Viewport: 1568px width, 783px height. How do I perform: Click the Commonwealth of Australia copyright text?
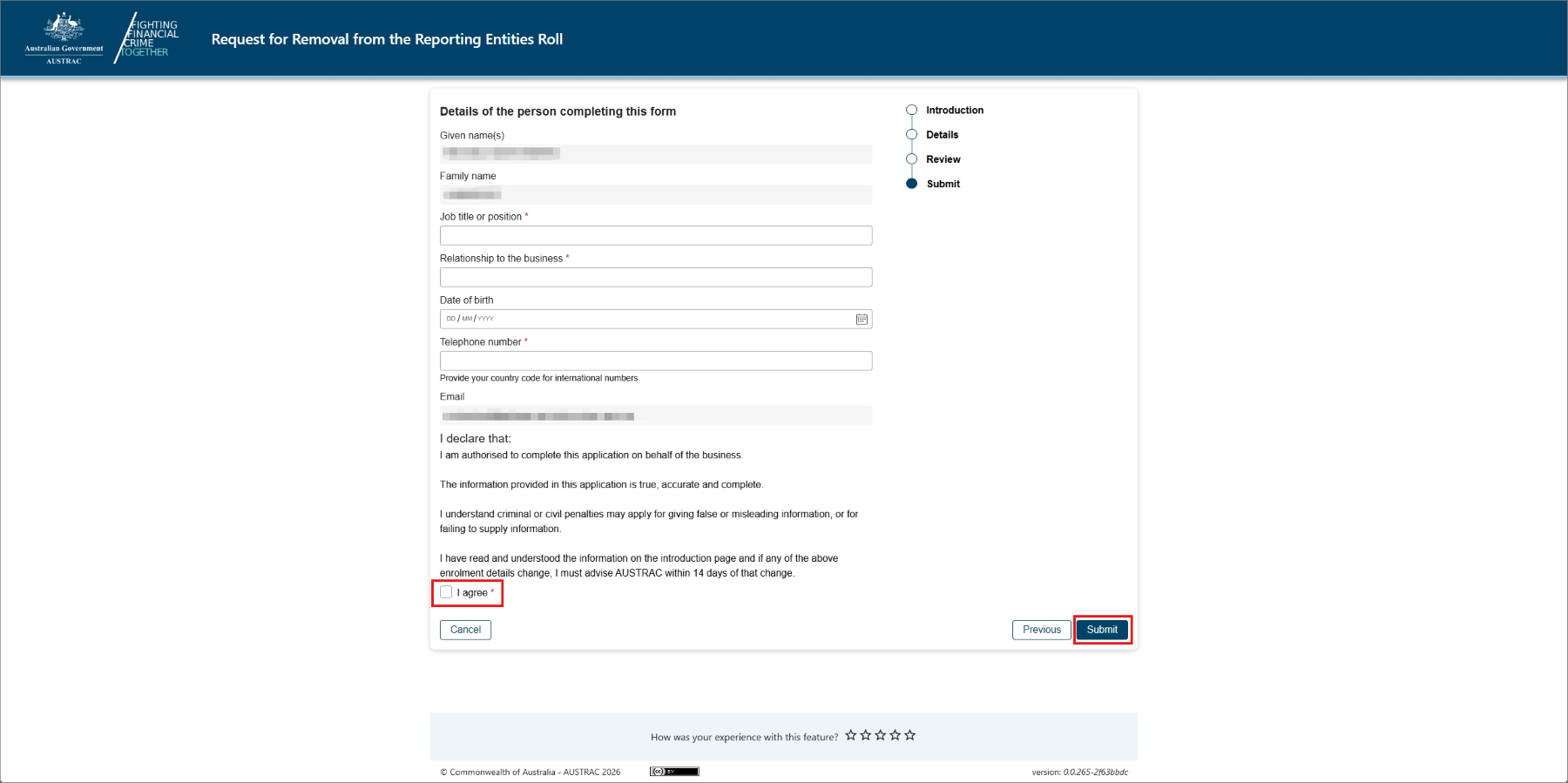[x=531, y=773]
